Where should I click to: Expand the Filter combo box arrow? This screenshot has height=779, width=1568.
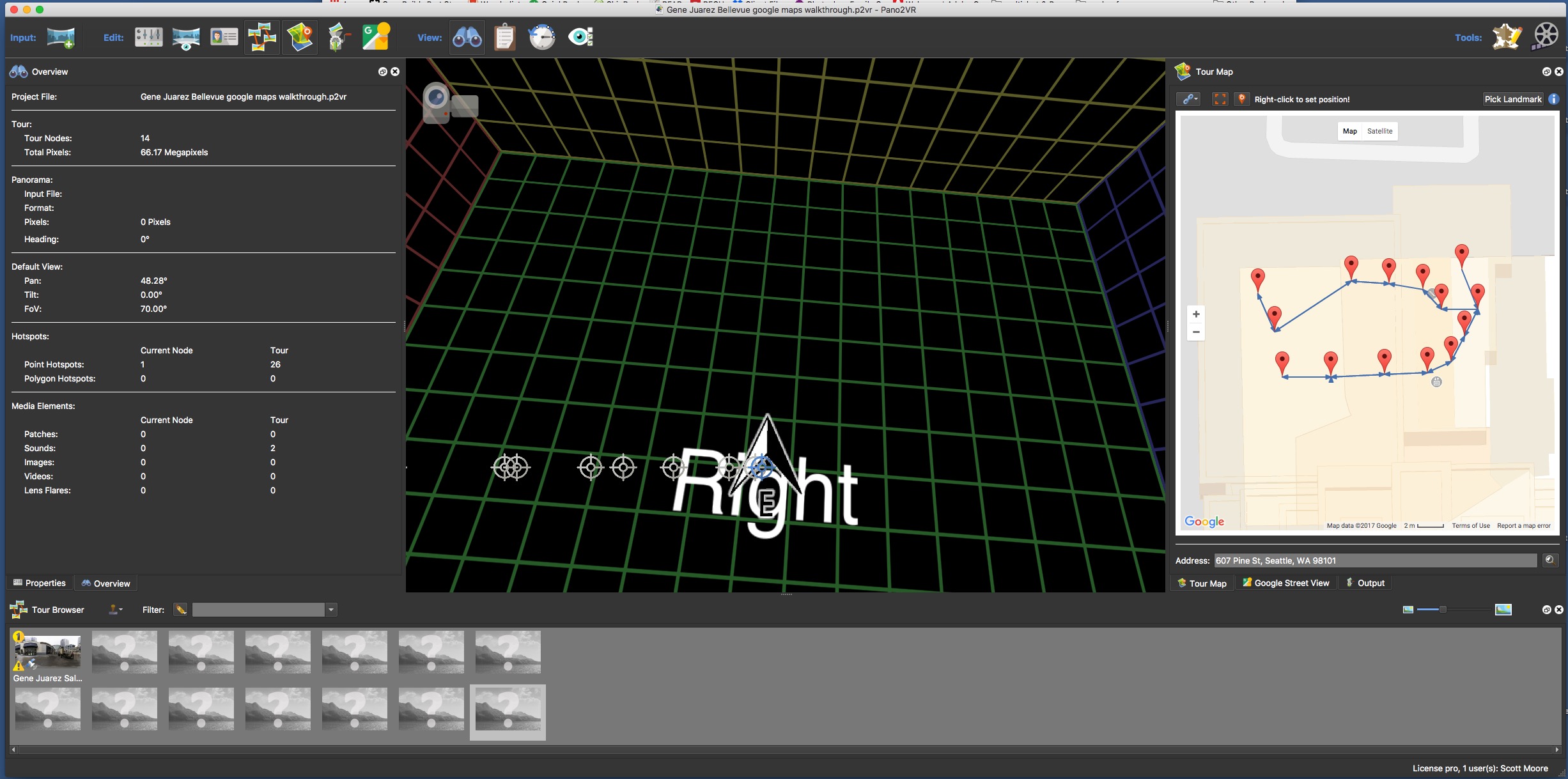pos(331,610)
